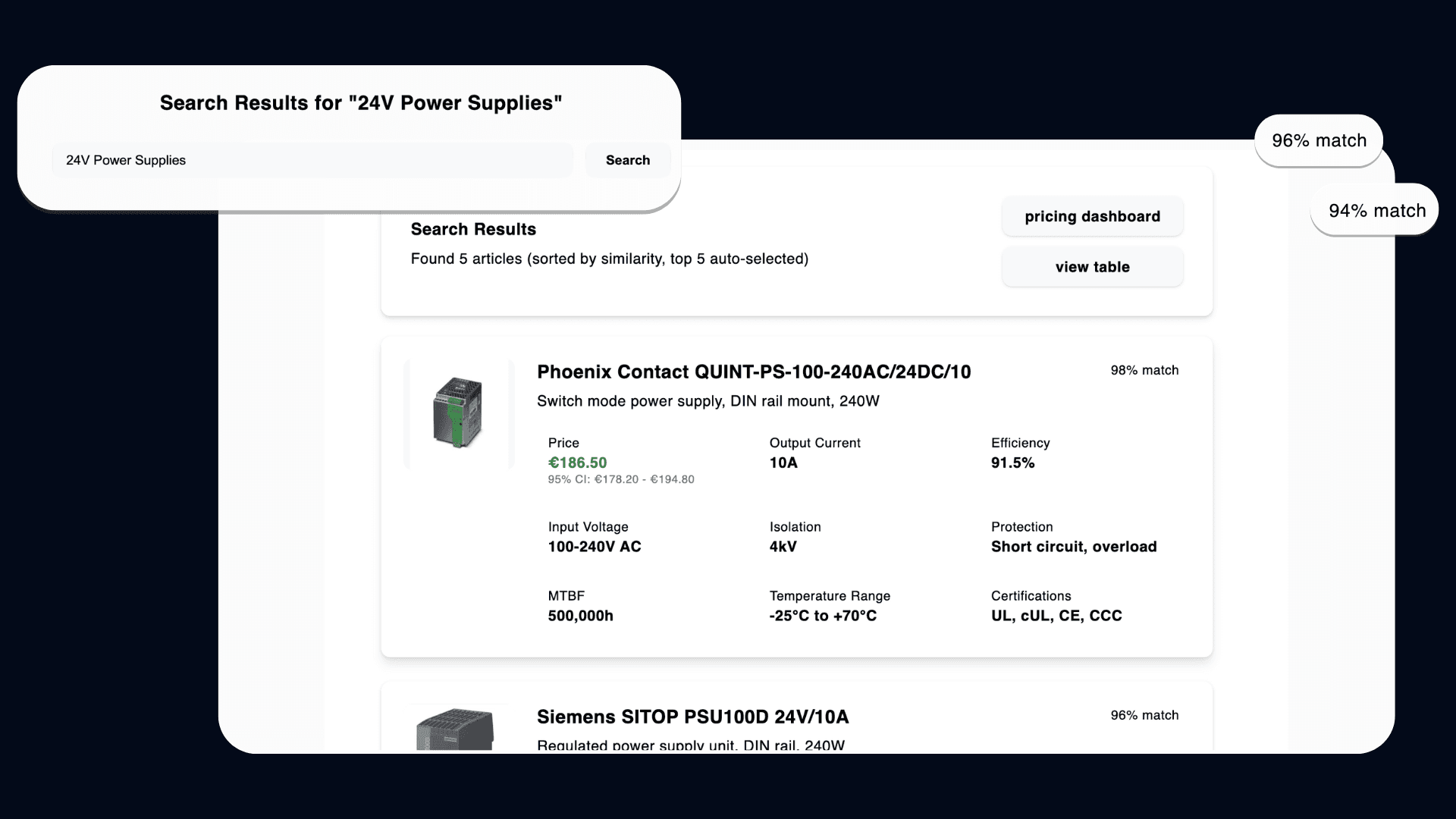Click the 98% match label on Phoenix Contact card
Screen dimensions: 1456x819
click(x=1144, y=370)
